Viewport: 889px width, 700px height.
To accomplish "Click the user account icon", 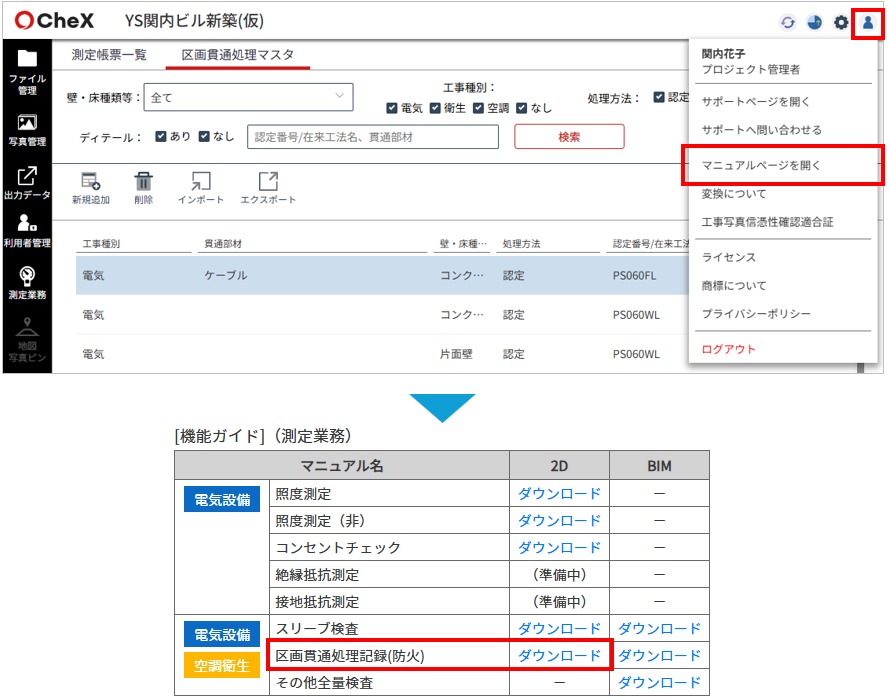I will tap(867, 22).
